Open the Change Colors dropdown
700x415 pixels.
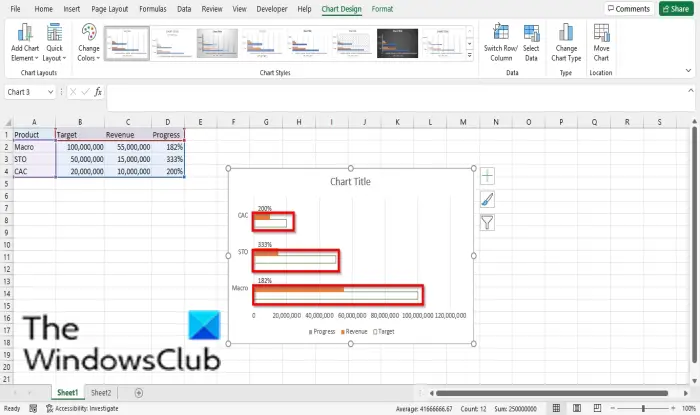pyautogui.click(x=88, y=43)
